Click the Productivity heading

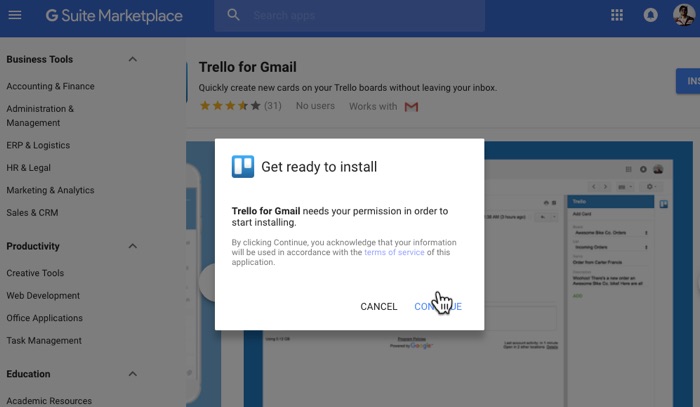click(x=33, y=246)
